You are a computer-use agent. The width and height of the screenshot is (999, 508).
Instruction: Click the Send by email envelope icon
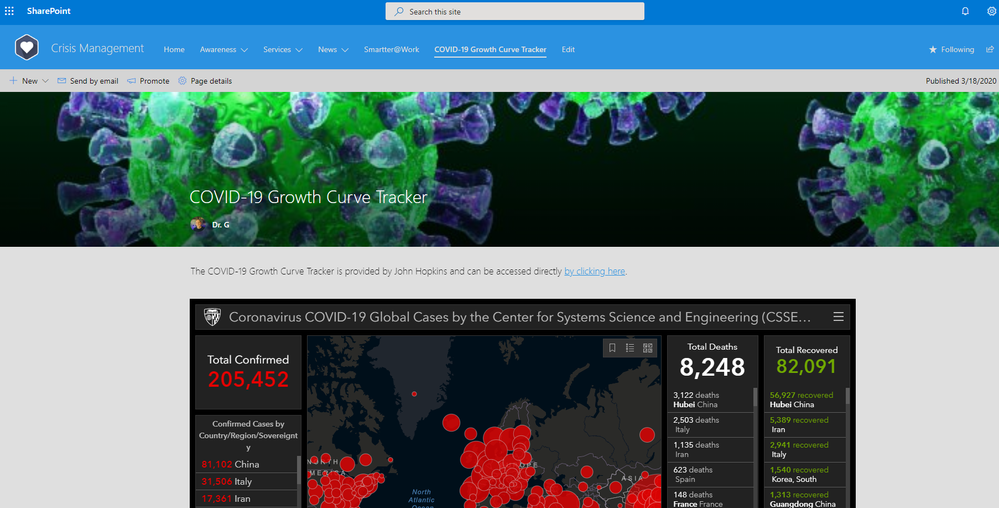(62, 81)
